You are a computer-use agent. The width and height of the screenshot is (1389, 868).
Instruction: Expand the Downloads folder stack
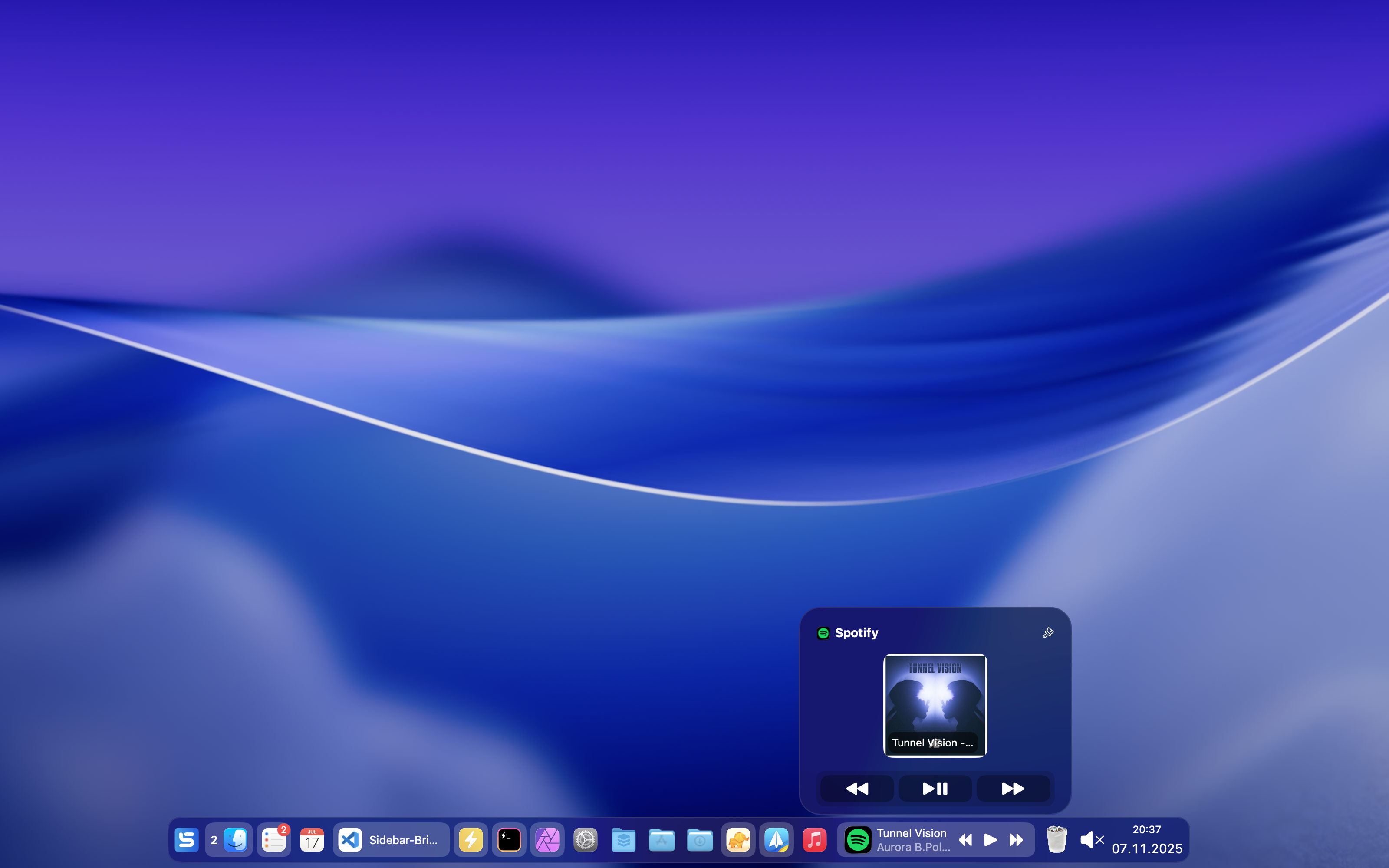[700, 841]
